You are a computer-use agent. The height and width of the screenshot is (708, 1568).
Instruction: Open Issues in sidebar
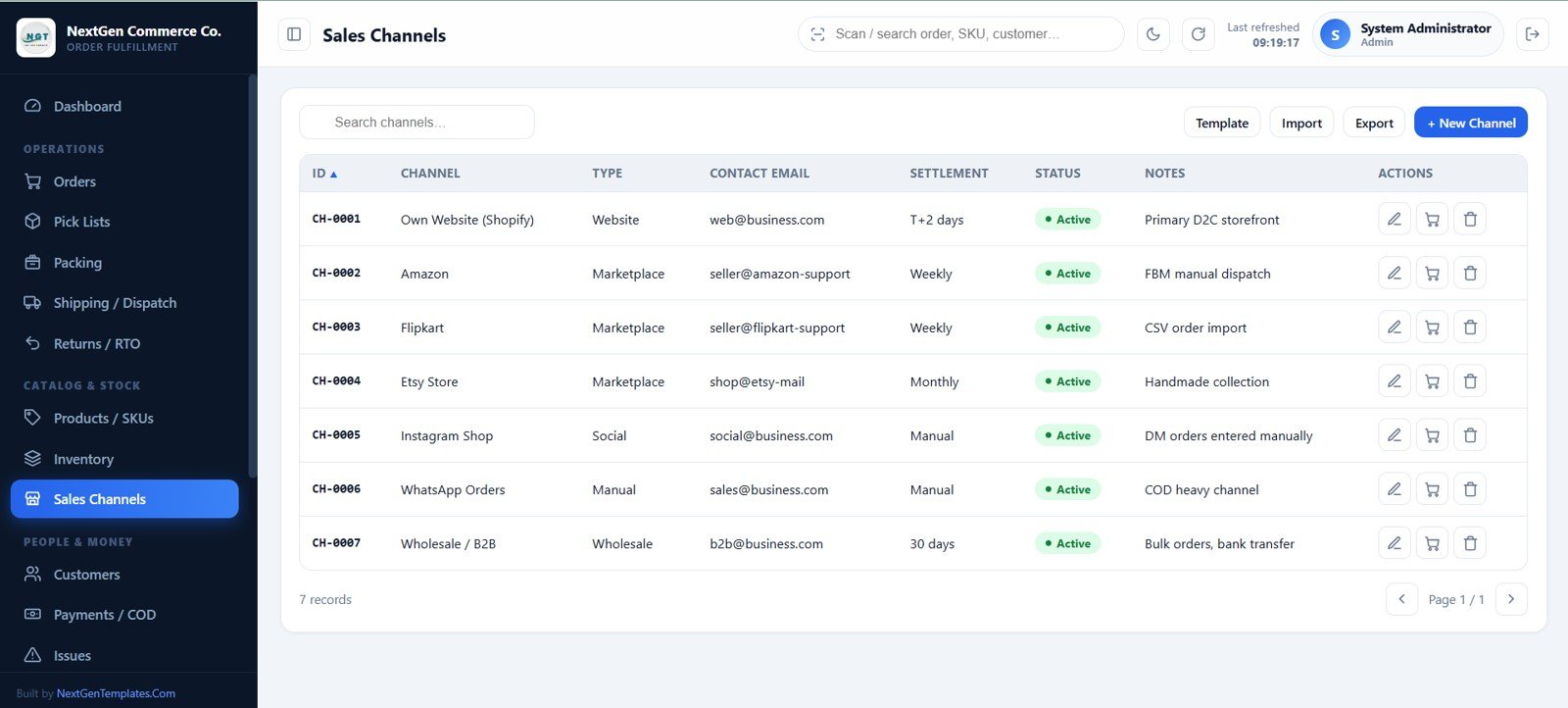pyautogui.click(x=124, y=656)
